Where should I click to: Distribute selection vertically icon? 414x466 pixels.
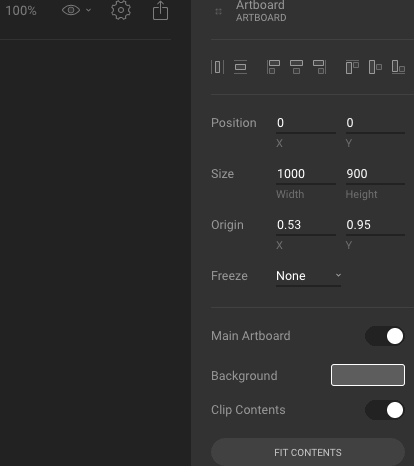240,67
